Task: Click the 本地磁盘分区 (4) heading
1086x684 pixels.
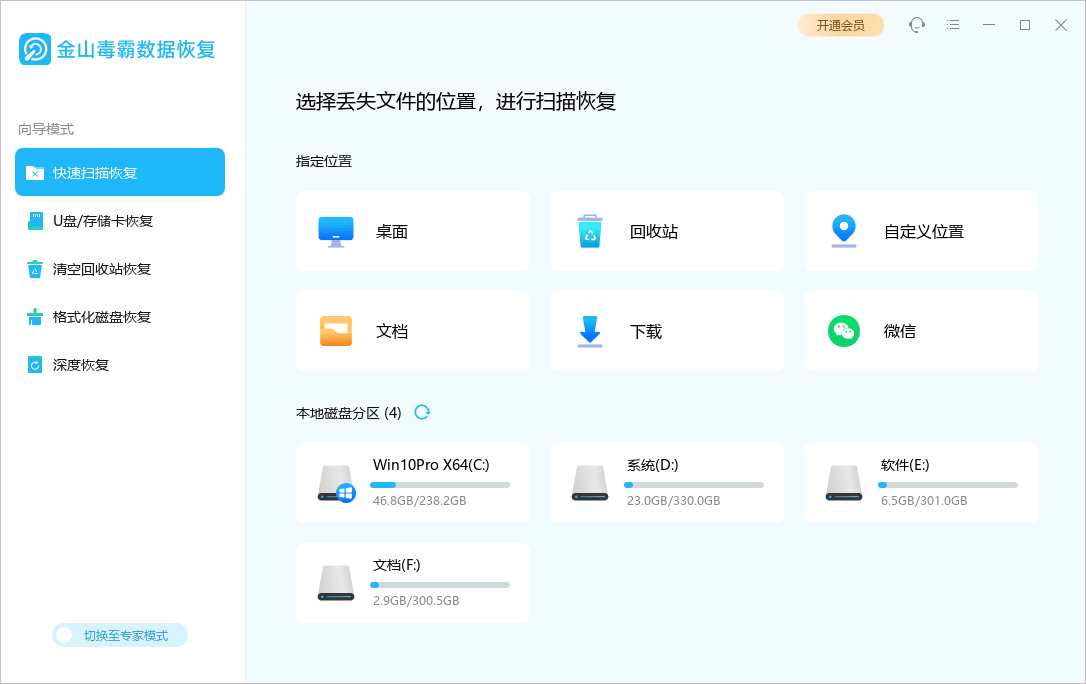Action: click(348, 413)
